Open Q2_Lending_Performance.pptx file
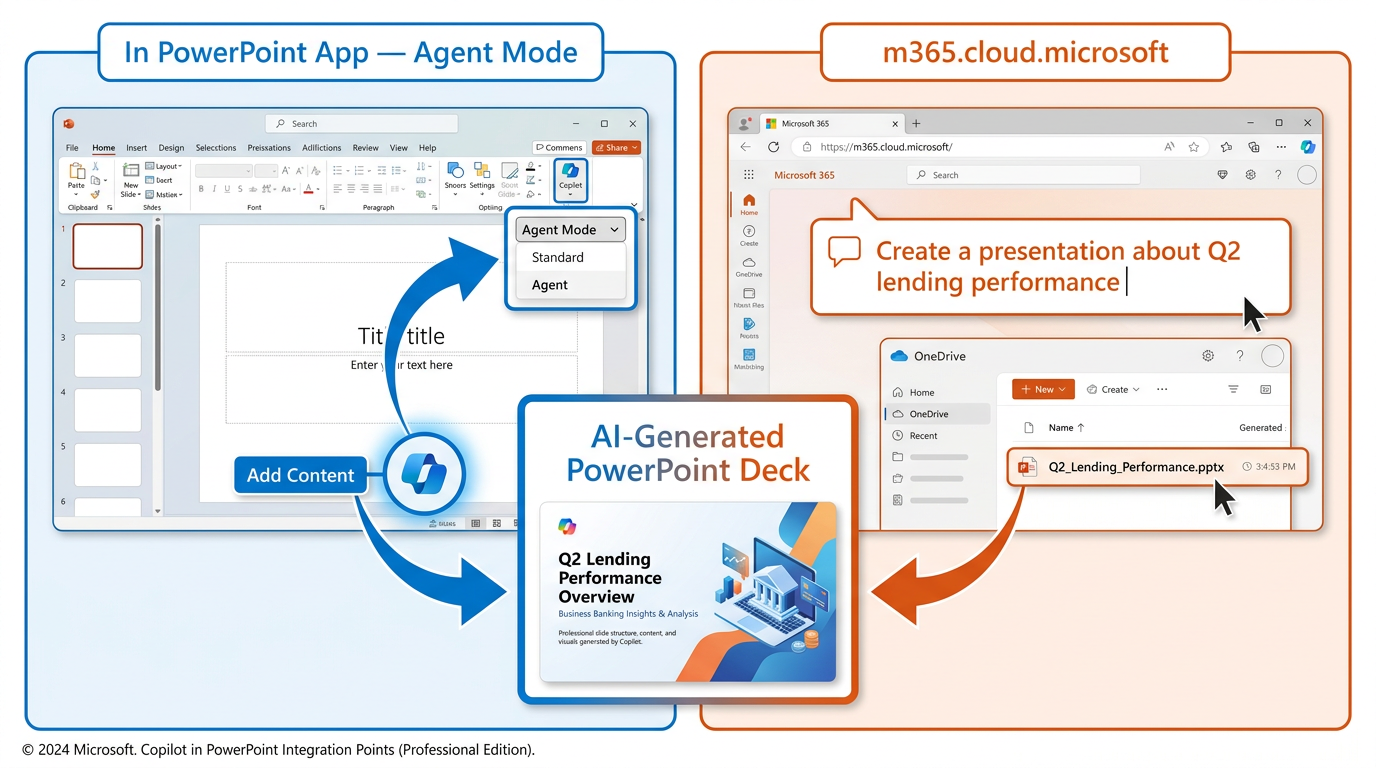 click(1157, 467)
